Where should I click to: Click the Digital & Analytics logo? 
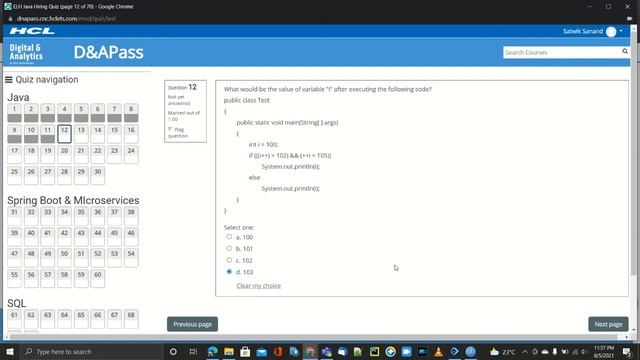click(26, 53)
